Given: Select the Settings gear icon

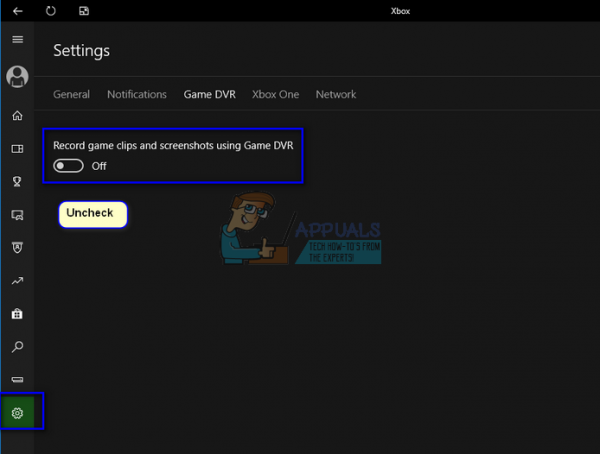Looking at the screenshot, I should click(x=17, y=413).
